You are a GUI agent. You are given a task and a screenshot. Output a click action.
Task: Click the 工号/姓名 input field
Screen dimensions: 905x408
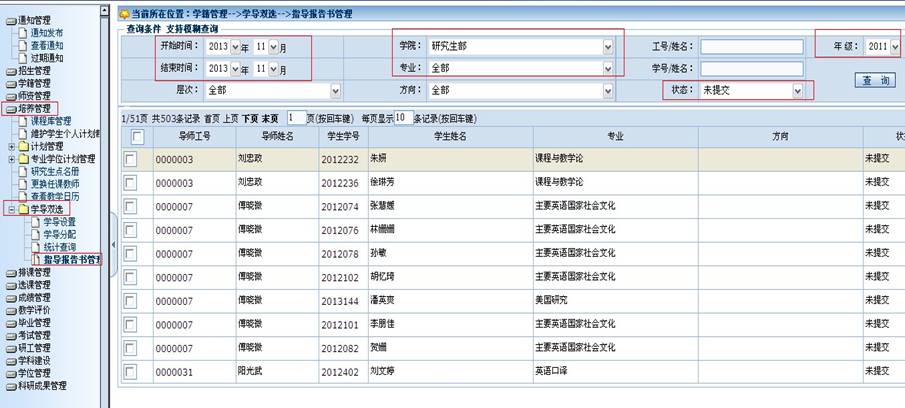pos(751,47)
